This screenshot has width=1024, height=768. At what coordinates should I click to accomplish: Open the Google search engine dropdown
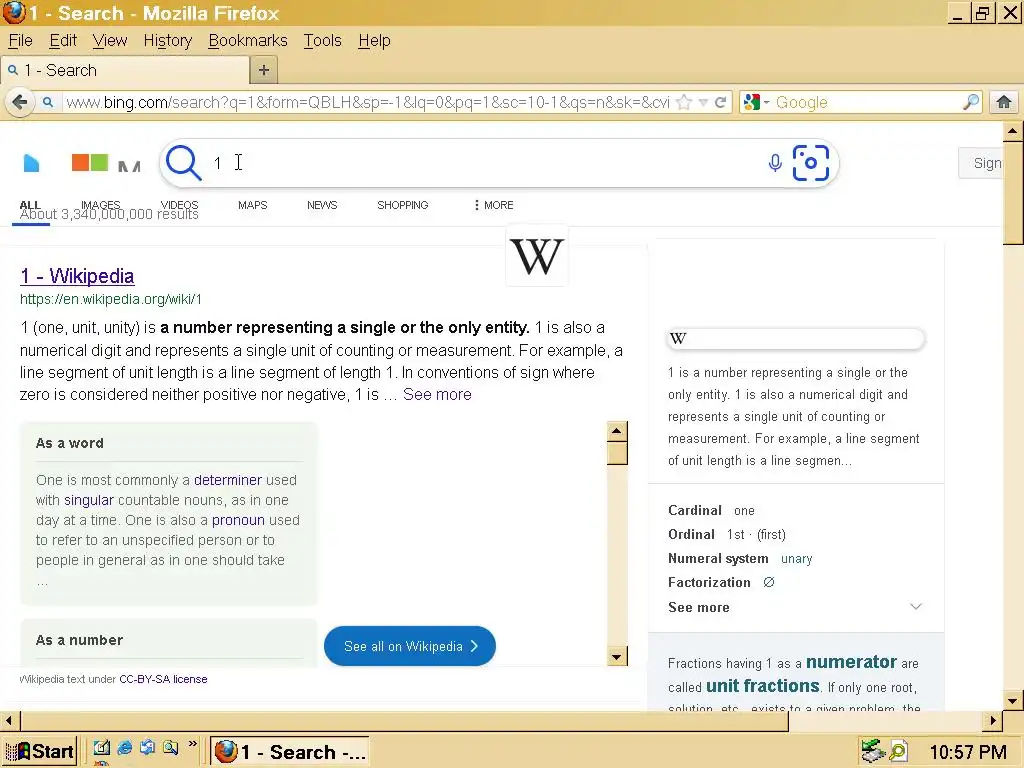tap(756, 103)
